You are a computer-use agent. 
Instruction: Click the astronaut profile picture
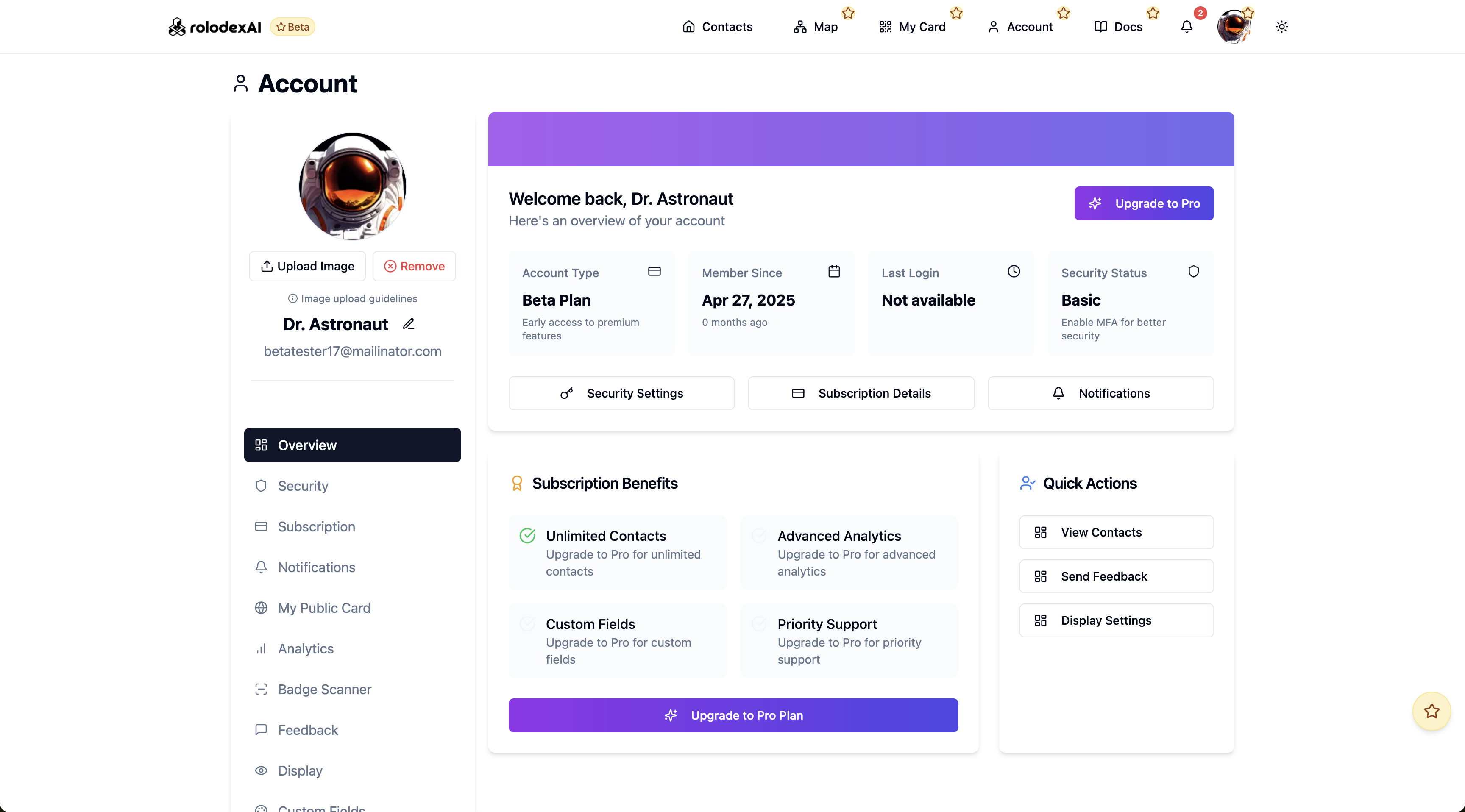353,186
